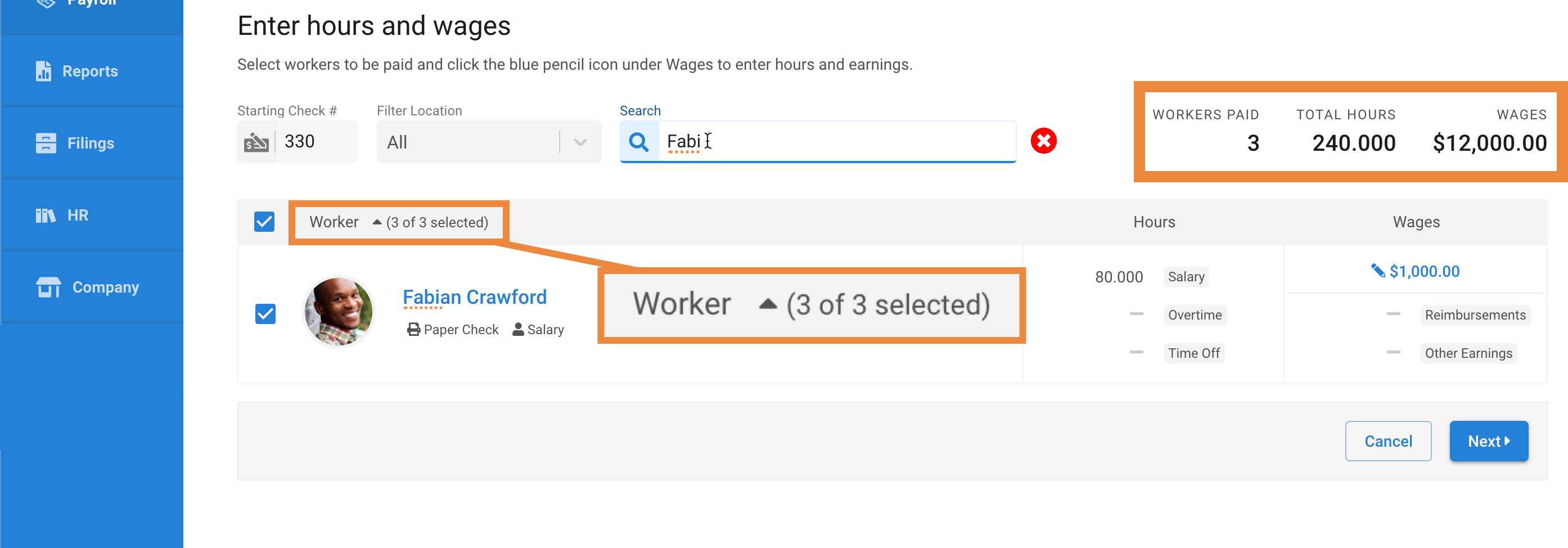Click Fabian Crawford's profile photo
This screenshot has height=548, width=1568.
point(339,311)
